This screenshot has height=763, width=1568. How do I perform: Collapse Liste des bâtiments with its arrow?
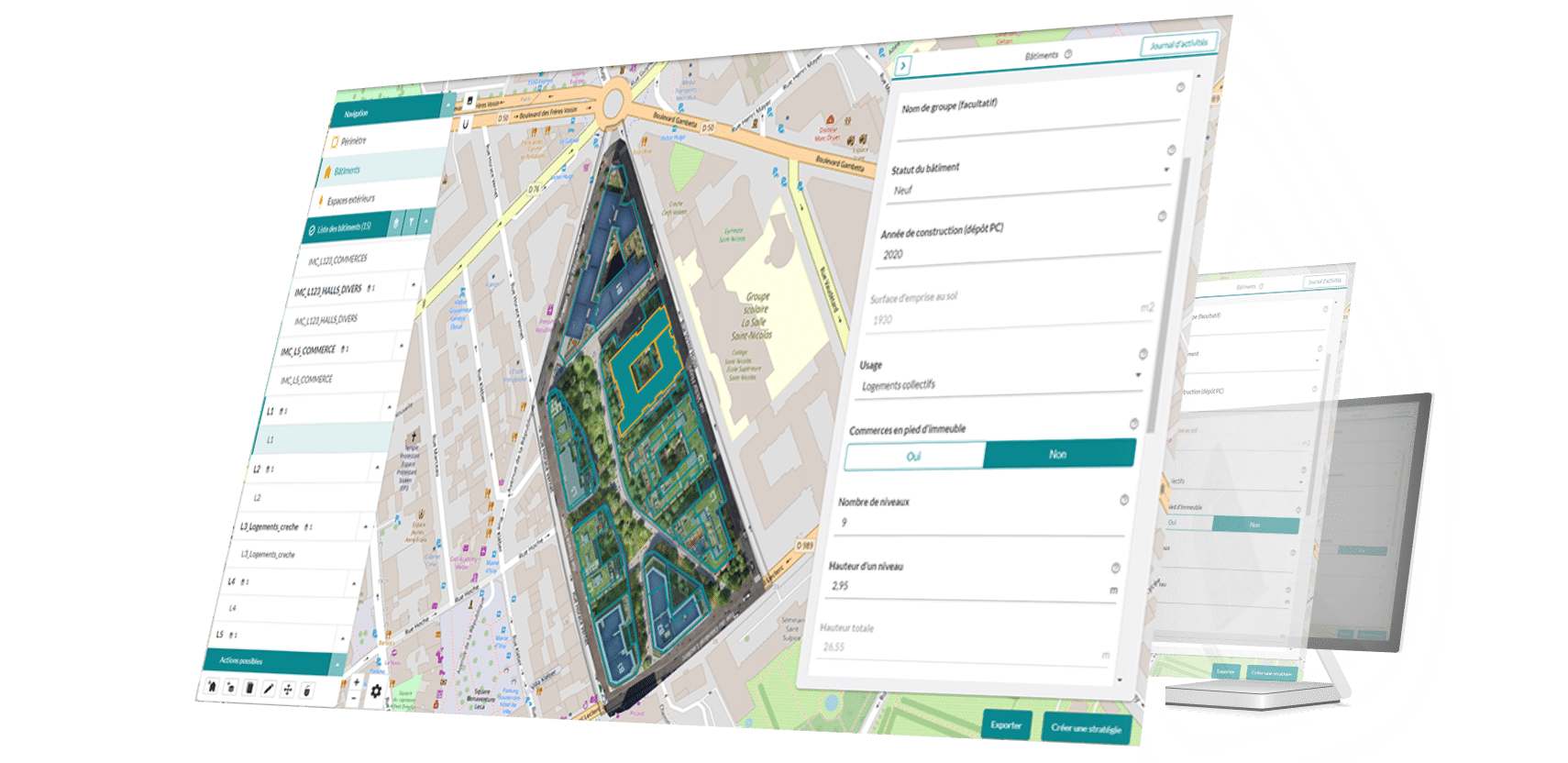[426, 221]
